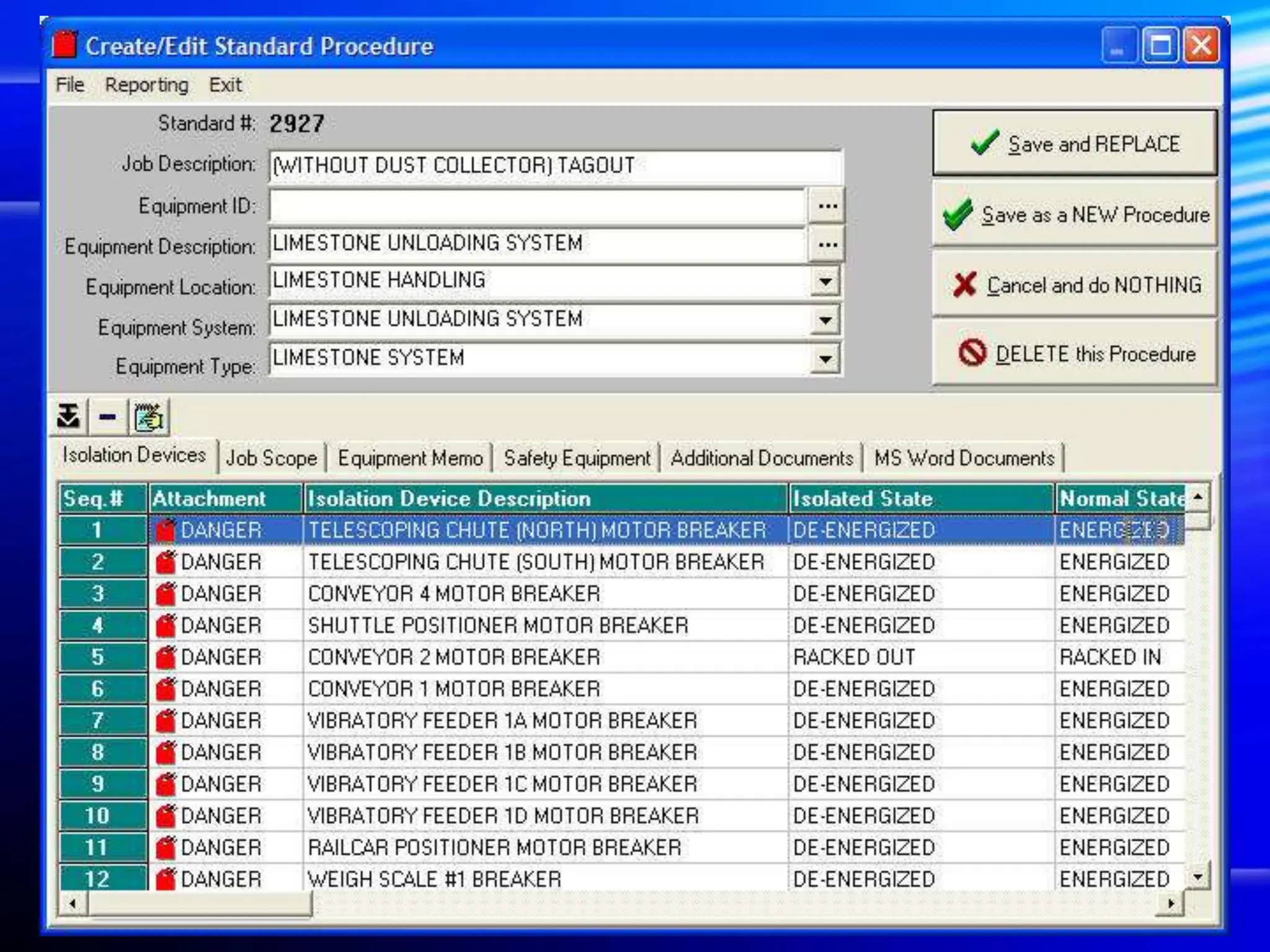Open the Reporting menu

(x=146, y=85)
